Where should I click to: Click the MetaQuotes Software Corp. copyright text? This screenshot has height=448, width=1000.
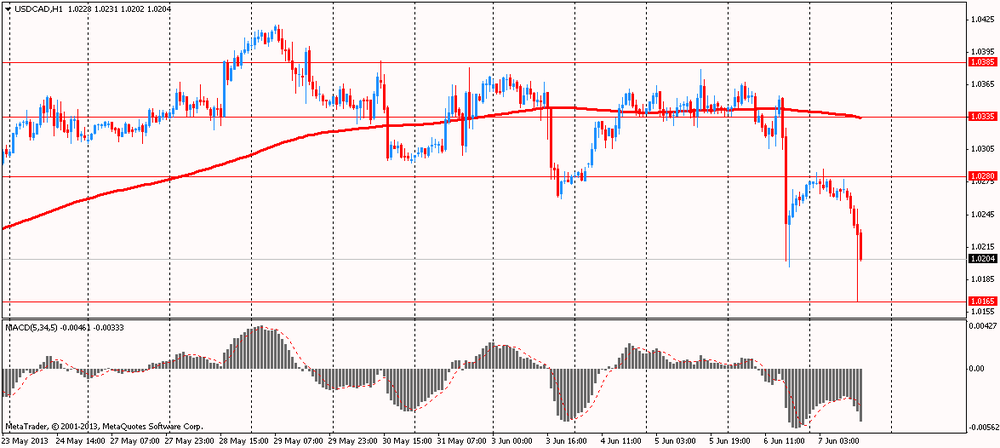pos(109,425)
